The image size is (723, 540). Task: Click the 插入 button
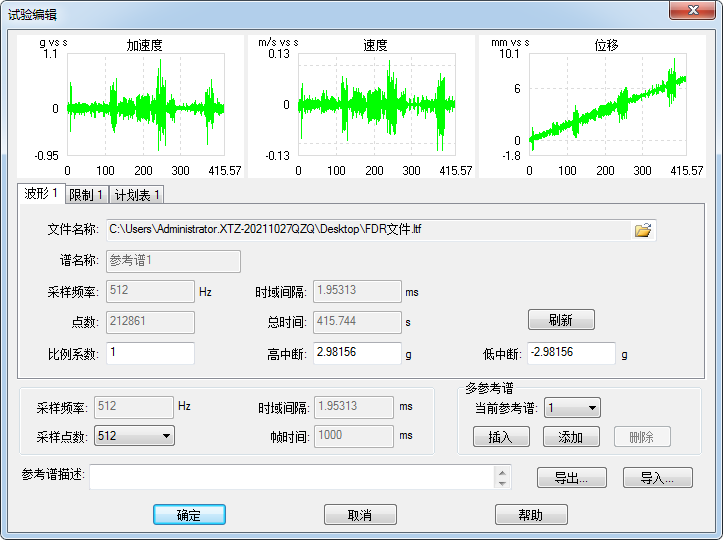tap(500, 437)
